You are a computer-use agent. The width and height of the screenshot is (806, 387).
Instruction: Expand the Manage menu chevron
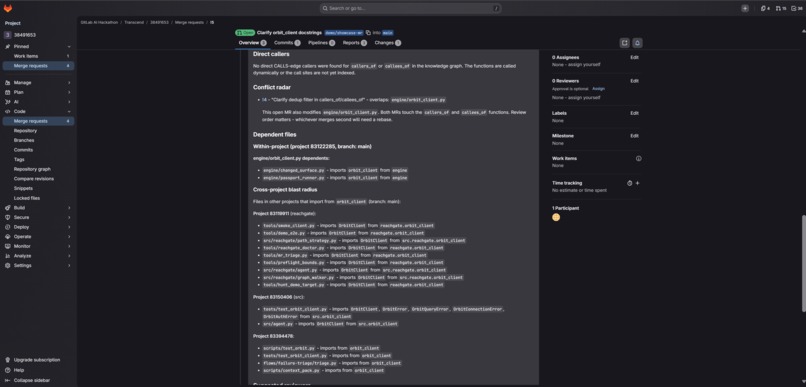click(x=69, y=83)
